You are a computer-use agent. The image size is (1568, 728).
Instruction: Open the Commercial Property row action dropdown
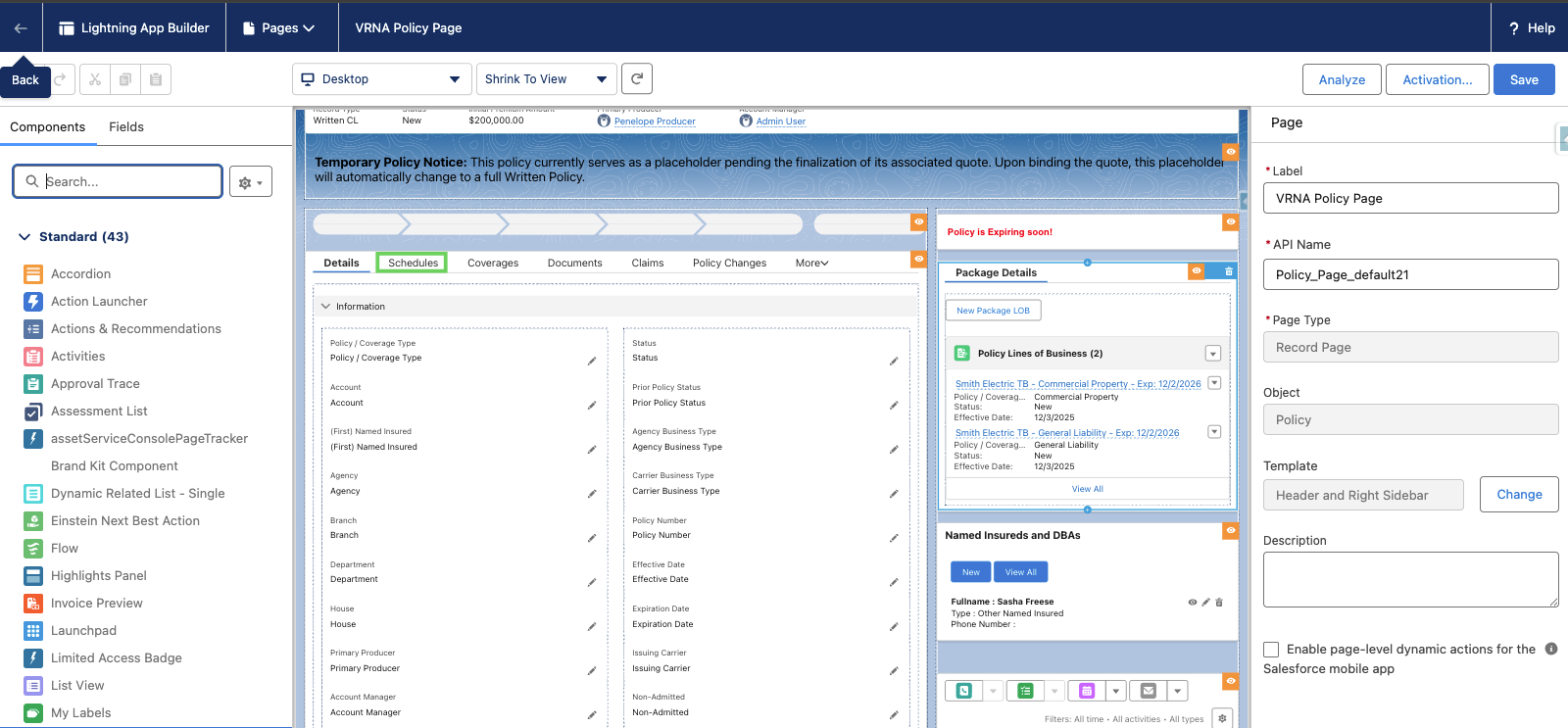point(1214,383)
